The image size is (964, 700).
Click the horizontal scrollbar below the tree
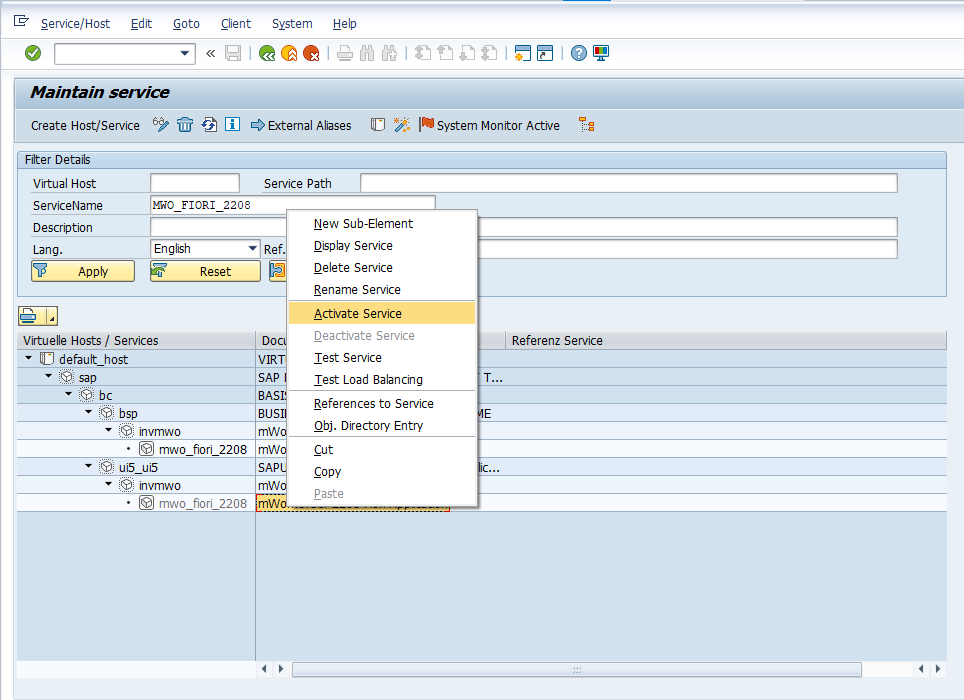(575, 668)
